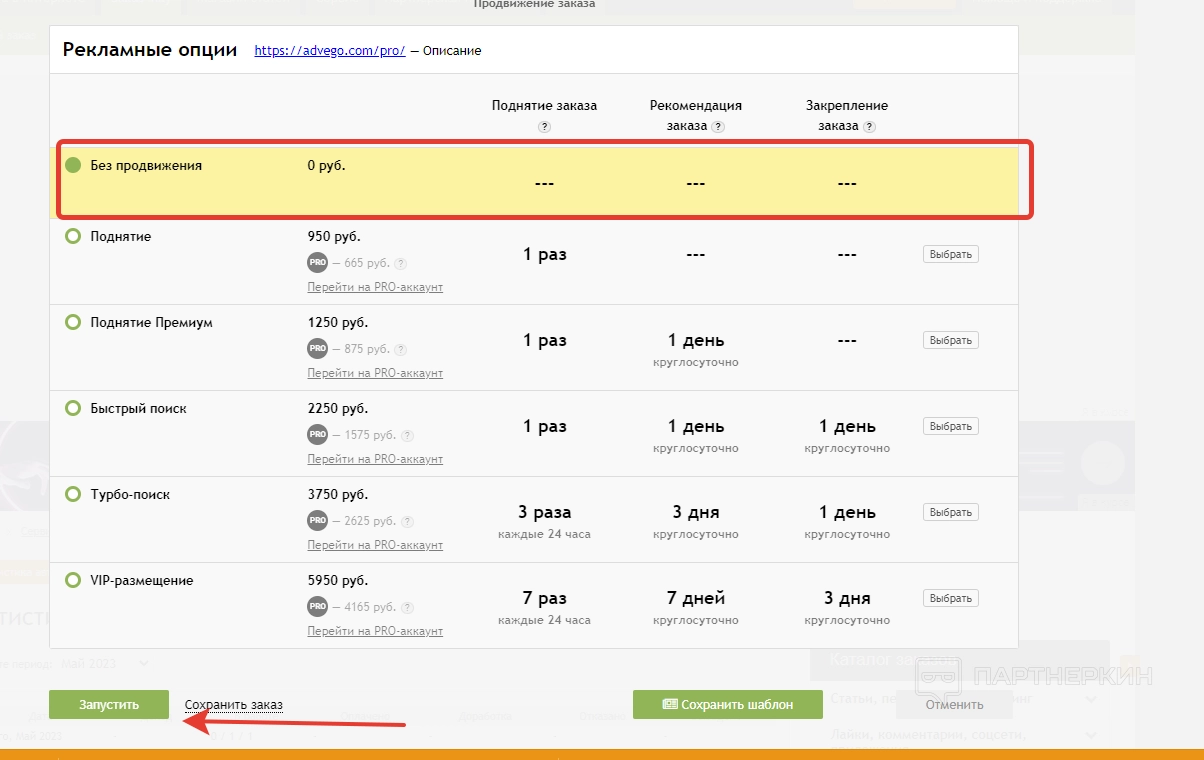The height and width of the screenshot is (760, 1204).
Task: Open the advego.com/pro/ link
Action: [329, 51]
